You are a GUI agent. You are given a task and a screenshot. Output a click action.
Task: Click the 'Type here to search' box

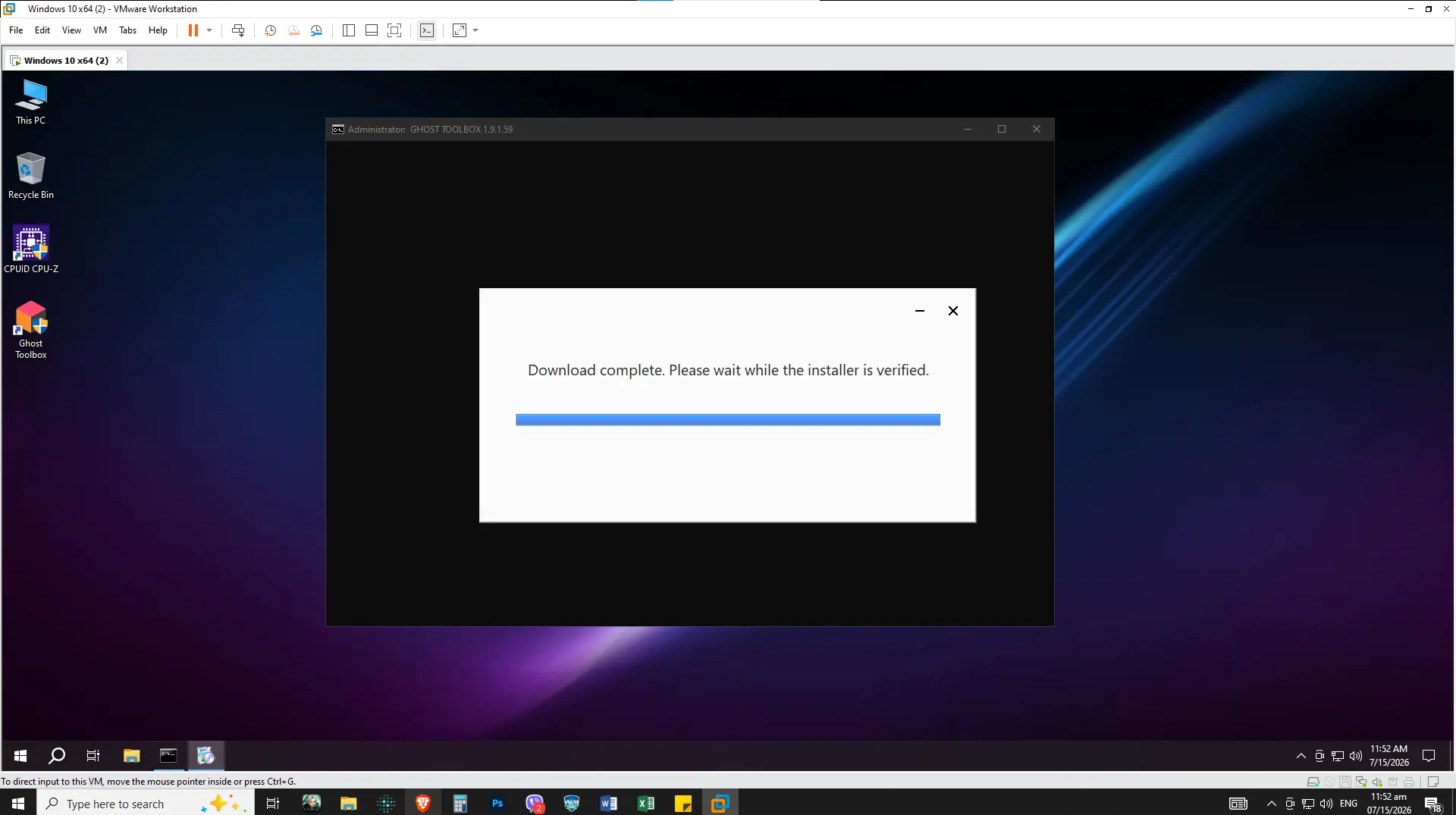[x=144, y=804]
